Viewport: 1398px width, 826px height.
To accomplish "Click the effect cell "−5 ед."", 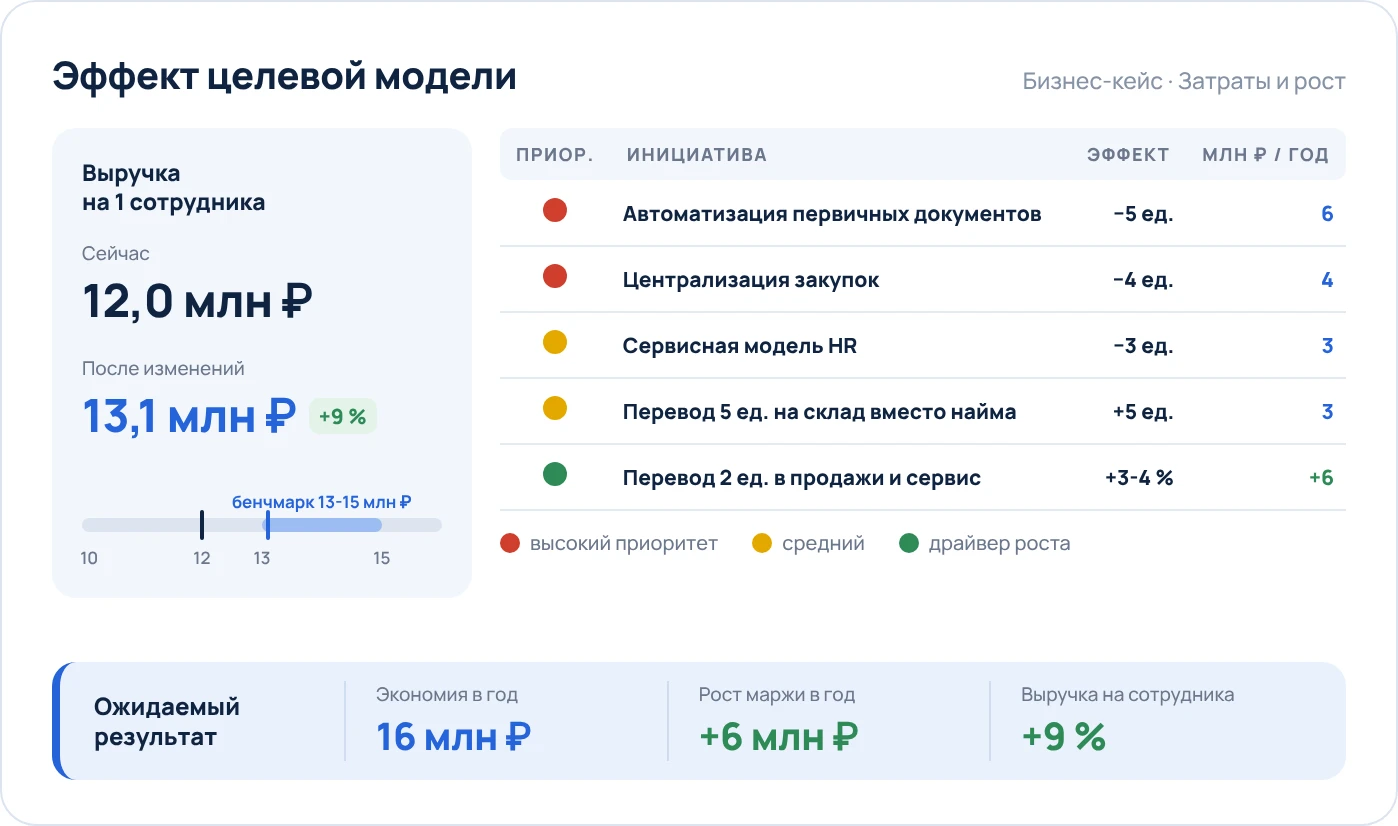I will click(x=1143, y=214).
